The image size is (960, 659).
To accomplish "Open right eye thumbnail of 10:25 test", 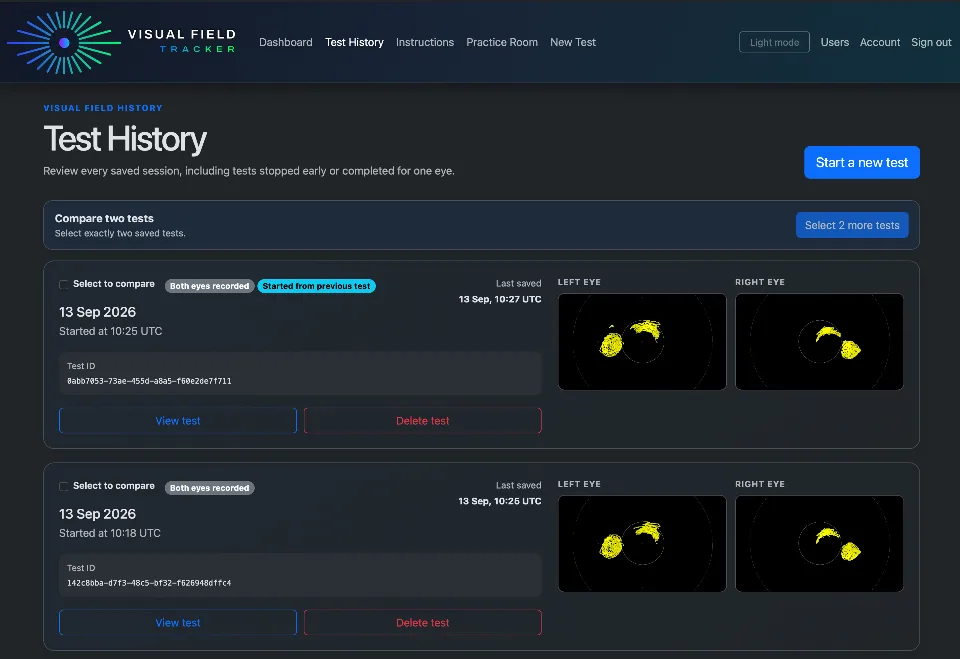I will pos(819,342).
